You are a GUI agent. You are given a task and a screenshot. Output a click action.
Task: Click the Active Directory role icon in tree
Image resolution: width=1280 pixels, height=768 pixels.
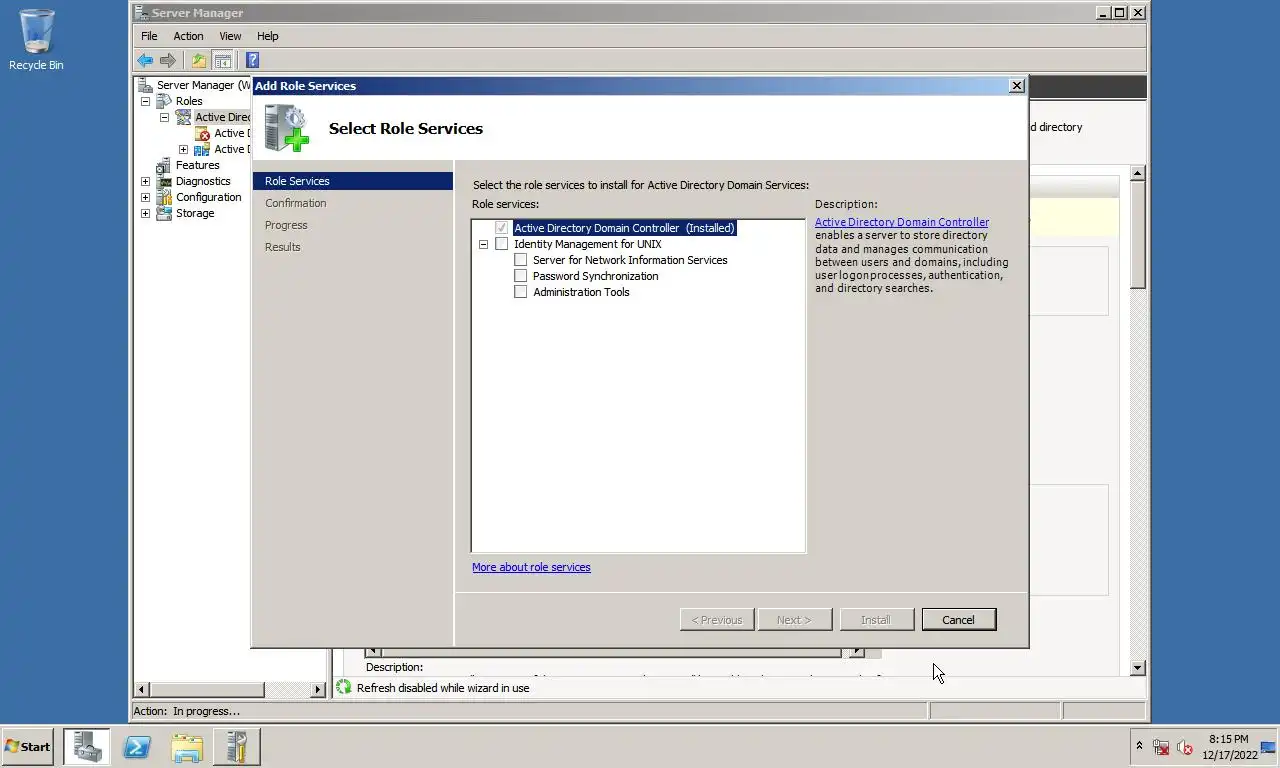pyautogui.click(x=183, y=117)
